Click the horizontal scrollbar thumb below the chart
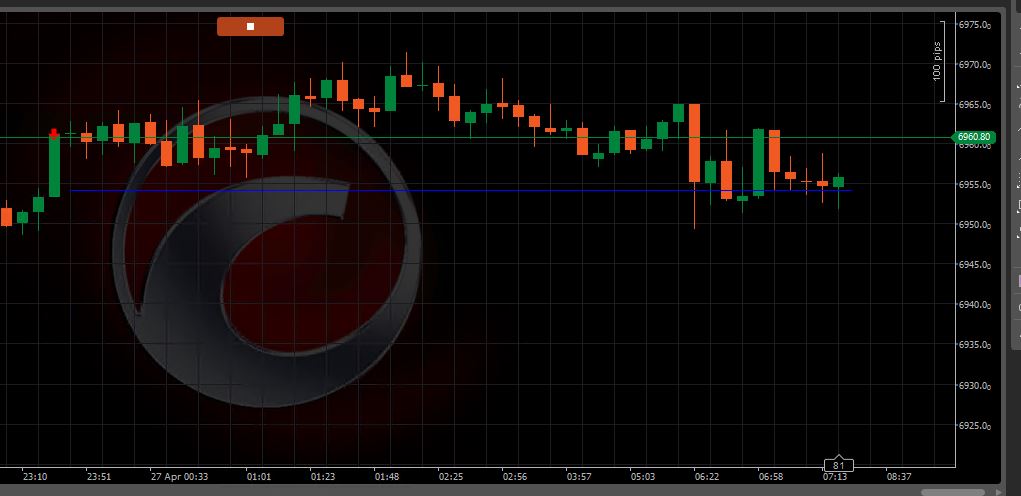The height and width of the screenshot is (496, 1021). 953,493
